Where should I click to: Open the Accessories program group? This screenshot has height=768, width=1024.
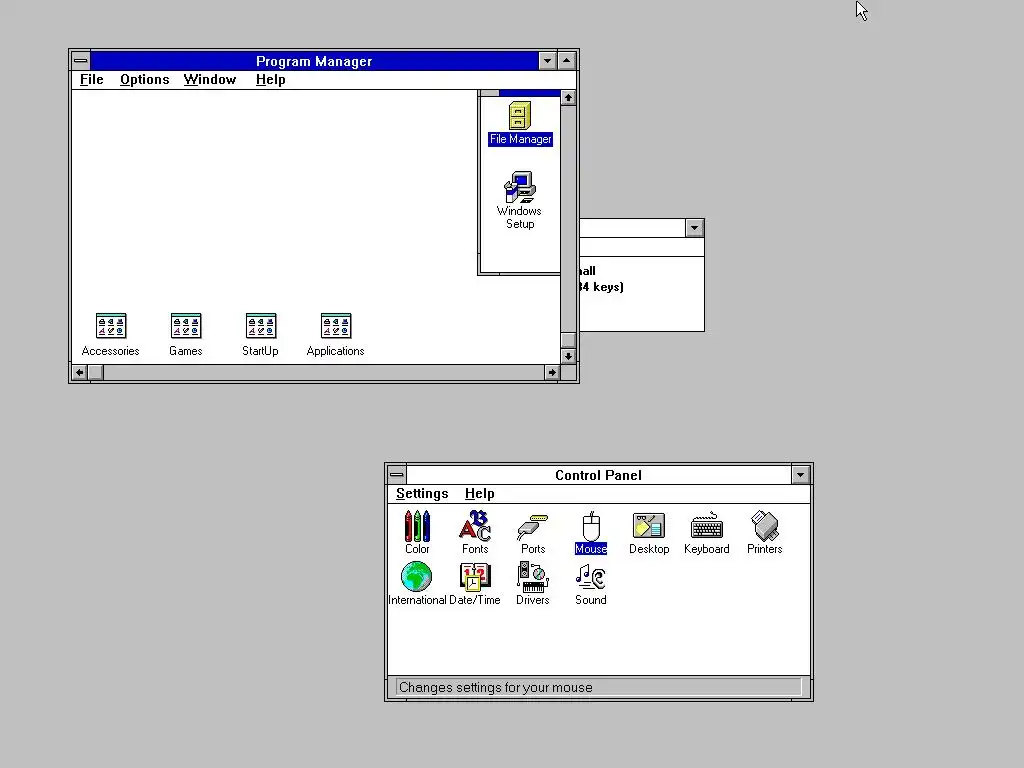pyautogui.click(x=110, y=334)
